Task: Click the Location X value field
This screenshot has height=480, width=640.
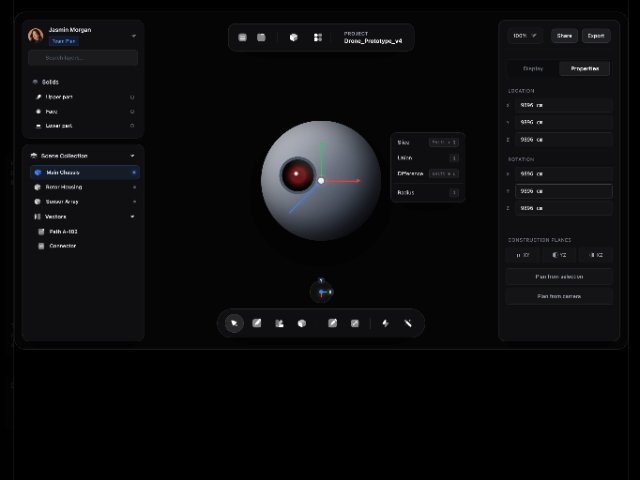Action: (x=564, y=105)
